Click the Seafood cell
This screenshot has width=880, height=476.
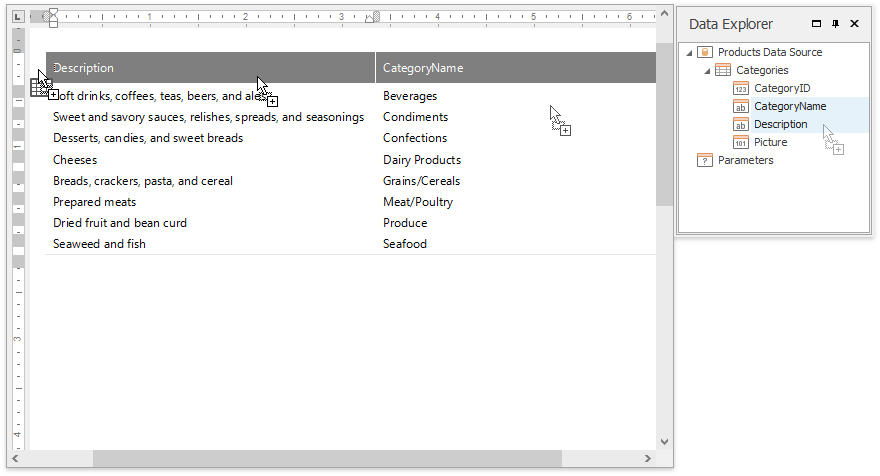coord(405,244)
